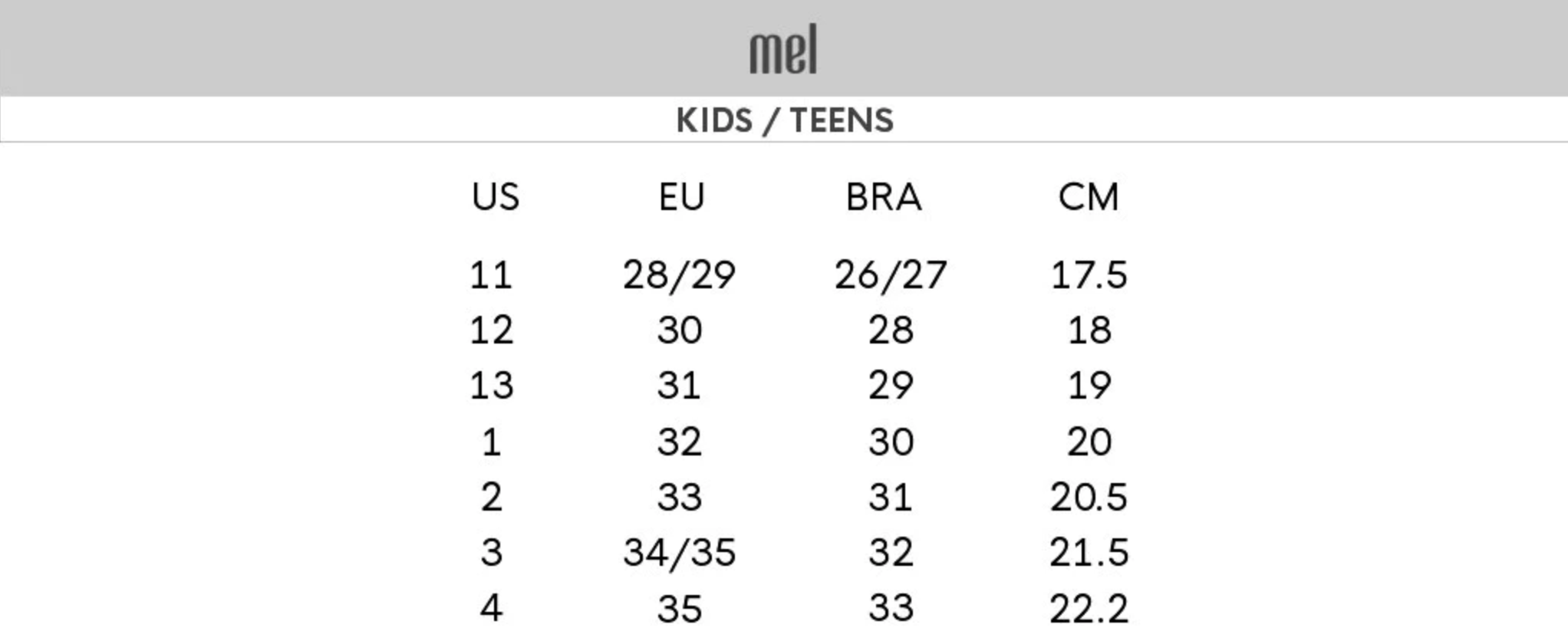Select US size 4 cell

(491, 608)
